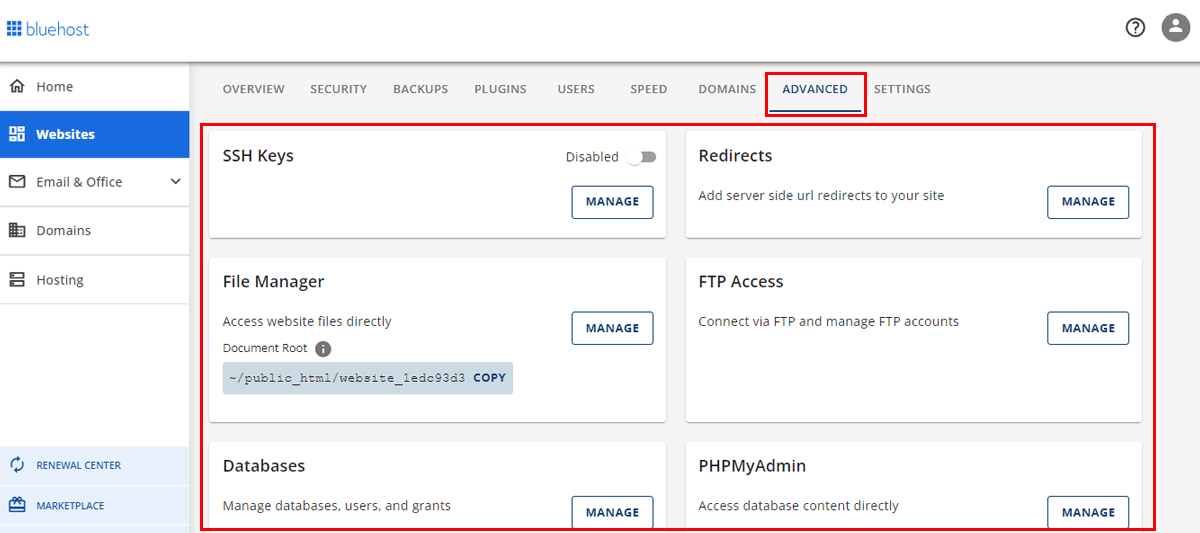This screenshot has width=1200, height=533.
Task: Expand the Email & Office chevron
Action: [176, 182]
